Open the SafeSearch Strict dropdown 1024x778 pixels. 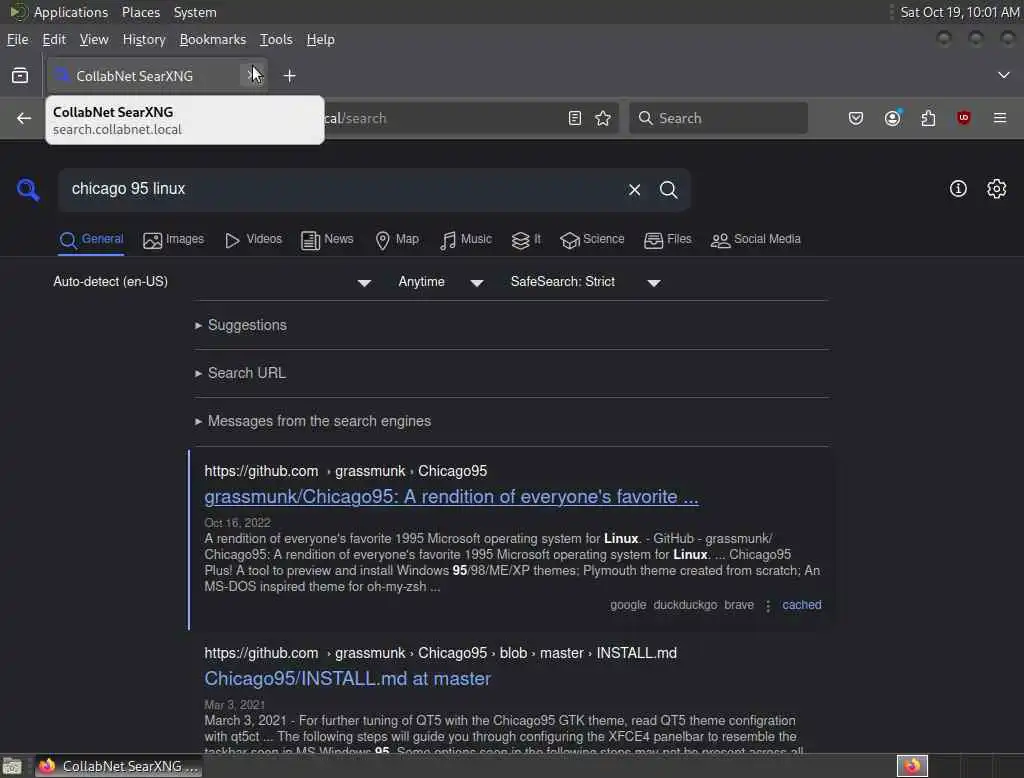coord(585,282)
